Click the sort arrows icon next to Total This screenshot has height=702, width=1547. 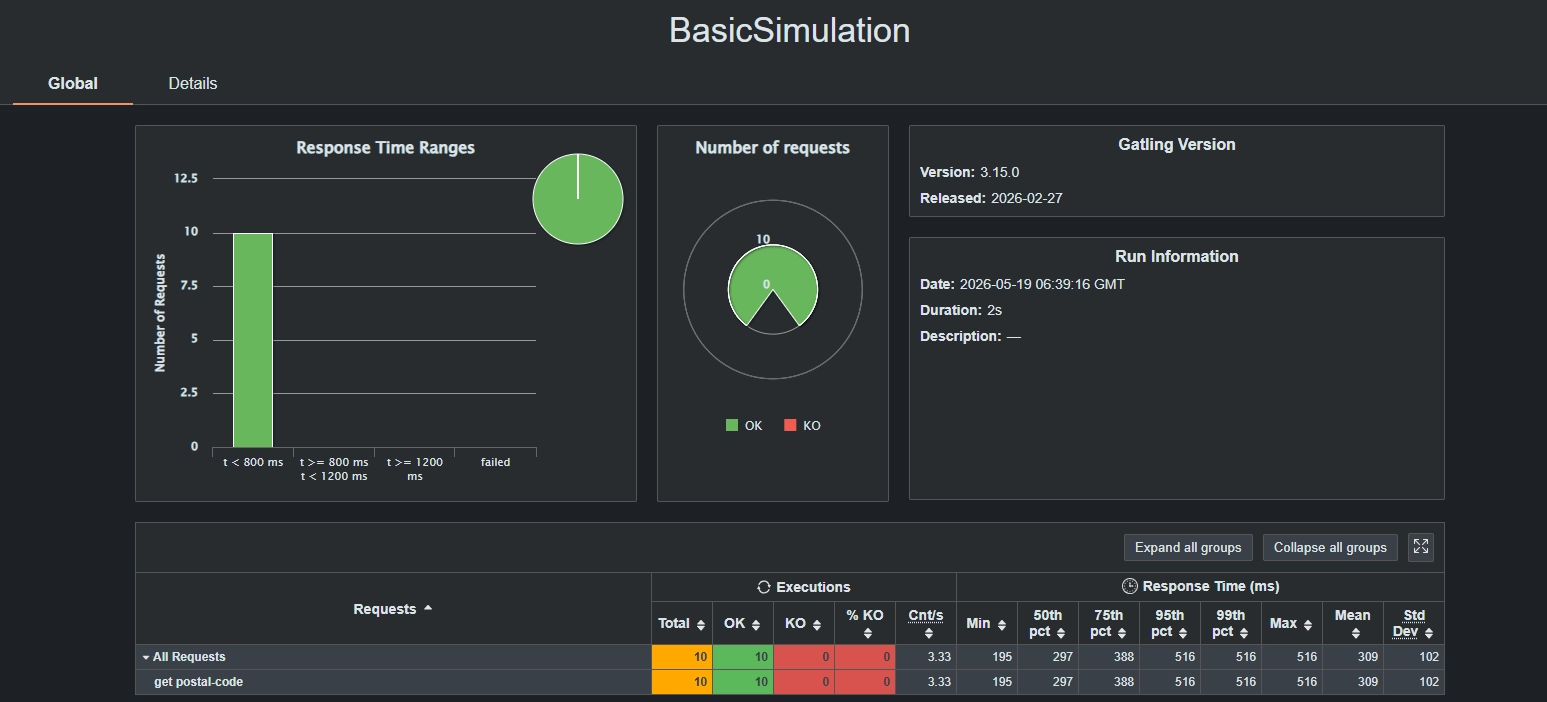pos(702,625)
